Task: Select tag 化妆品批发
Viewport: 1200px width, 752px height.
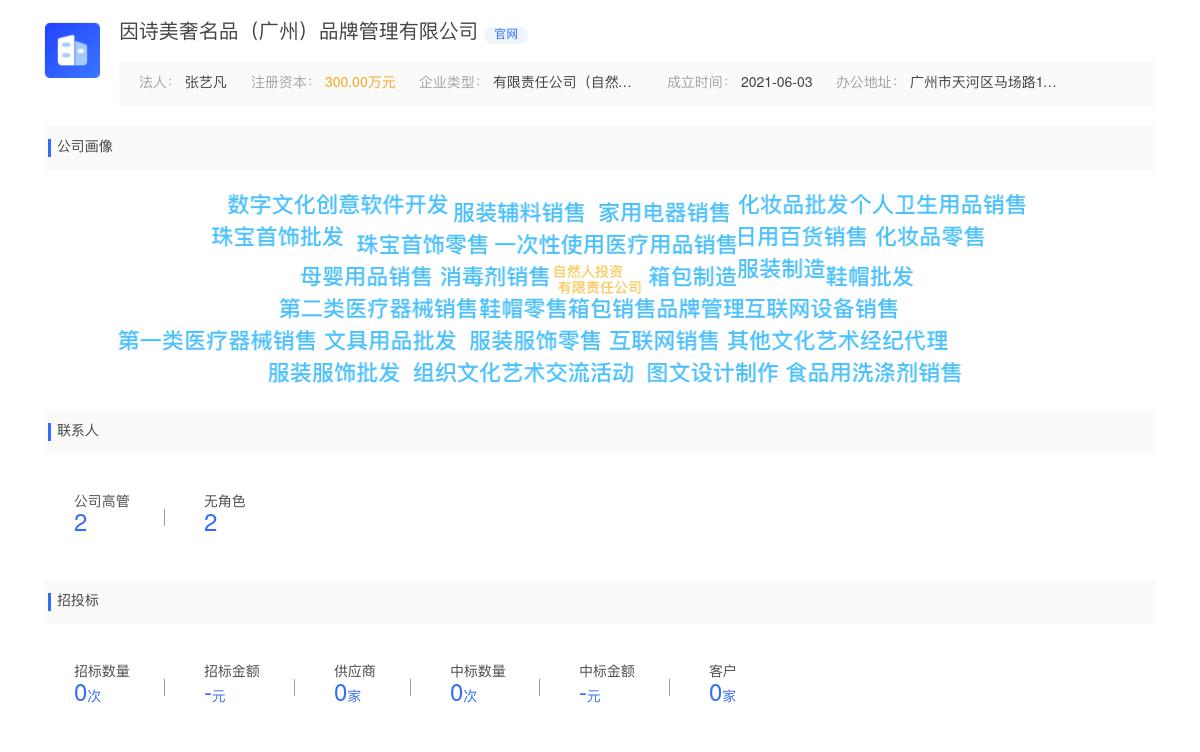Action: [x=793, y=205]
